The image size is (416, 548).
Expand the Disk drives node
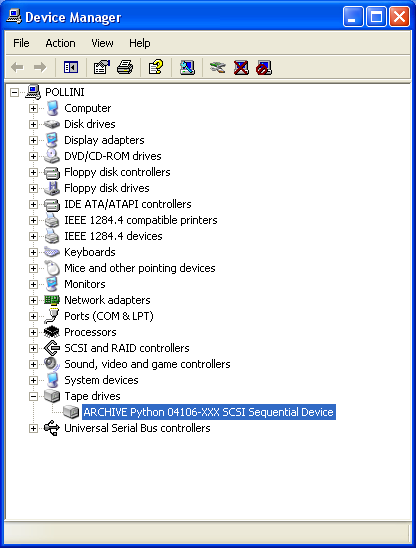pyautogui.click(x=33, y=124)
